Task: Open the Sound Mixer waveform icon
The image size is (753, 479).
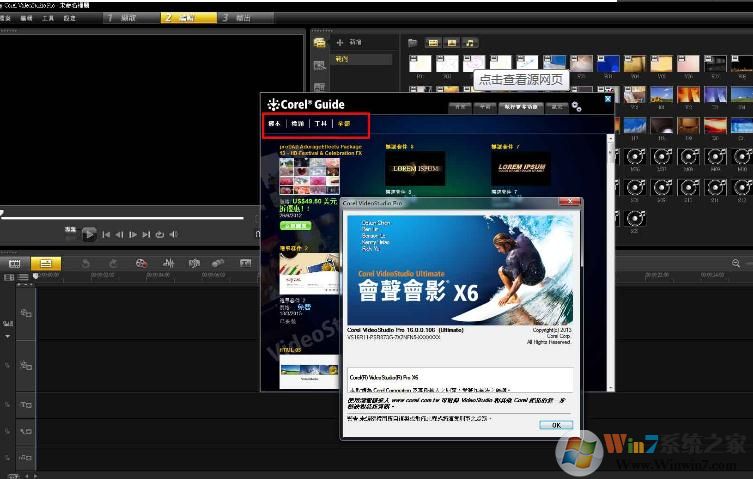Action: [168, 263]
